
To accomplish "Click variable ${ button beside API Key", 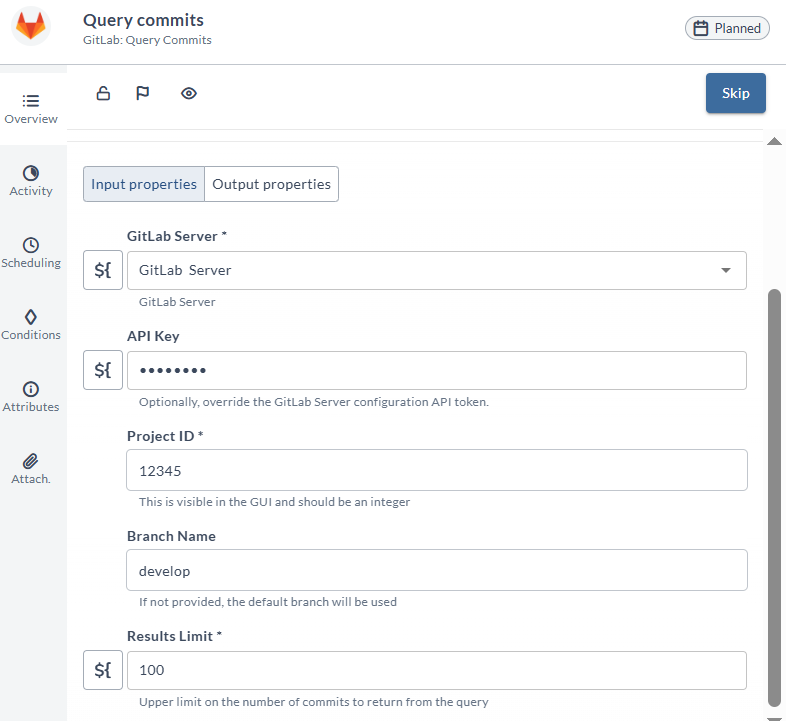I will pyautogui.click(x=103, y=370).
